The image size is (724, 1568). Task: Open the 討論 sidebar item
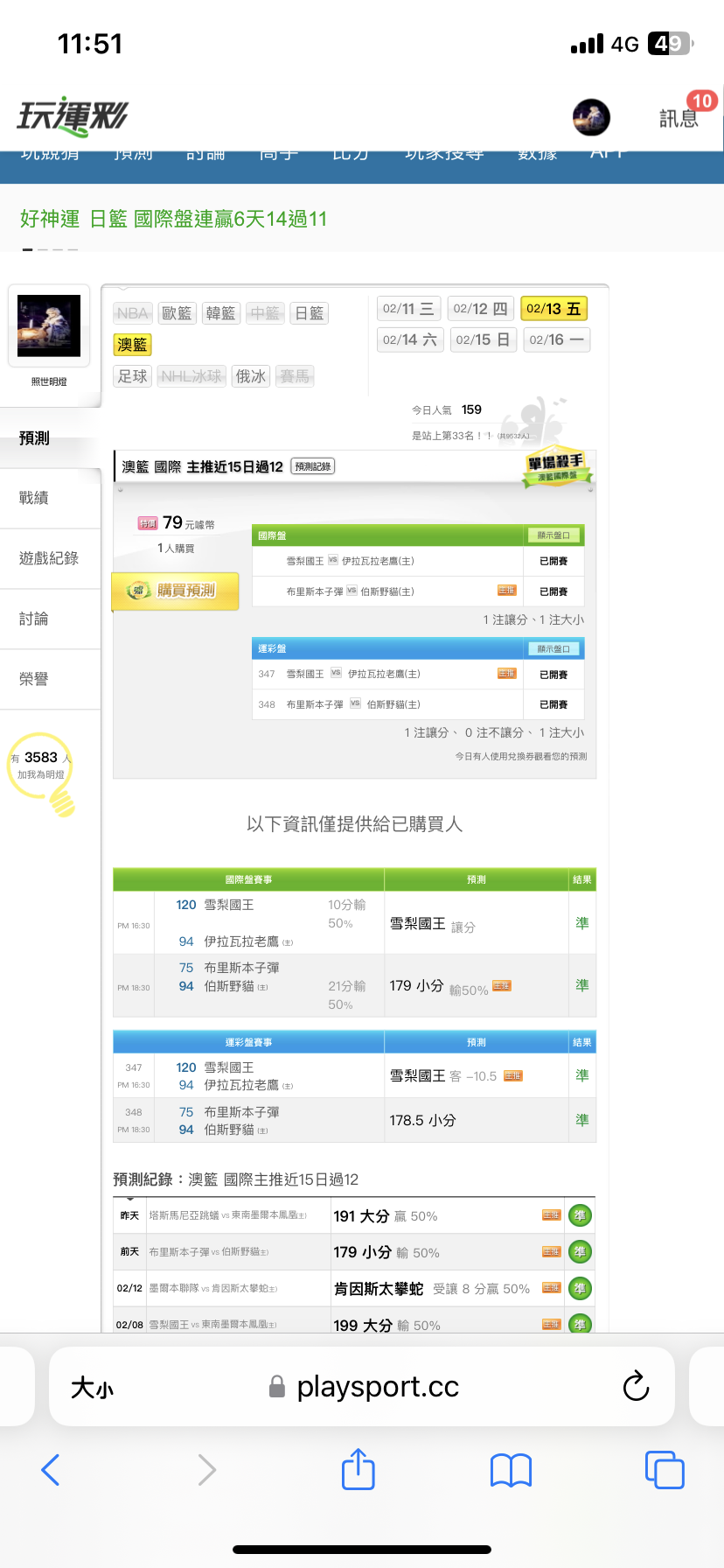pos(50,619)
